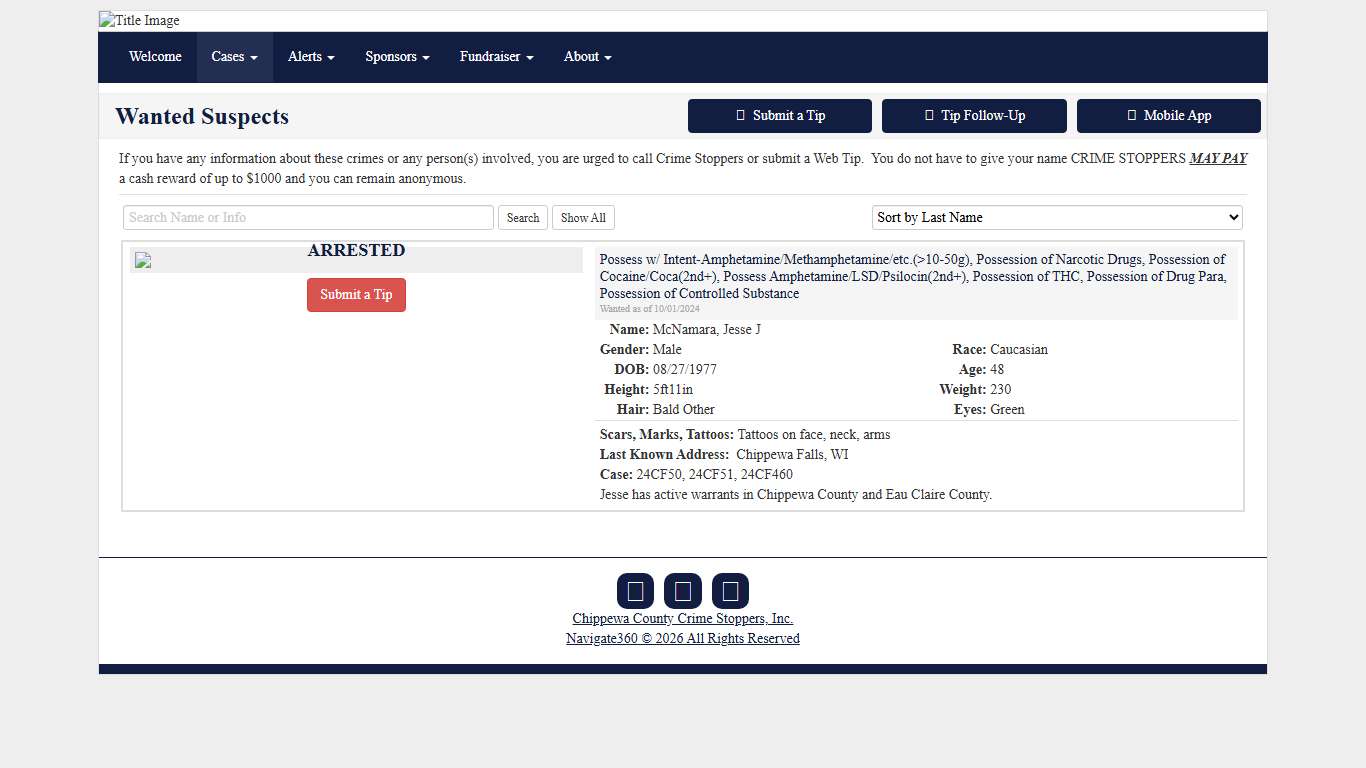Click the Mobile App button

(x=1168, y=116)
